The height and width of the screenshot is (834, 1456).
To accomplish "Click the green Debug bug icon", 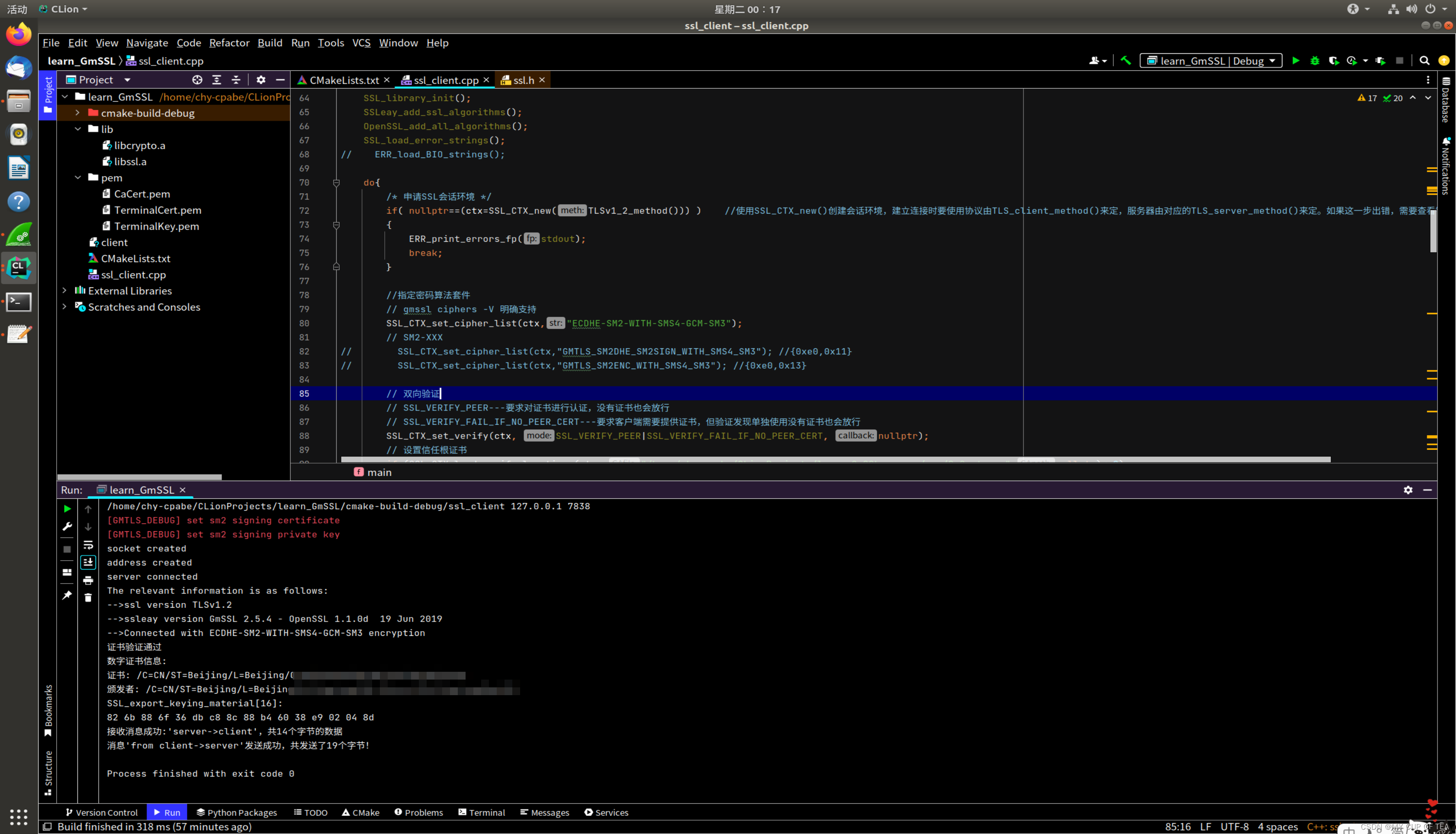I will (1315, 61).
